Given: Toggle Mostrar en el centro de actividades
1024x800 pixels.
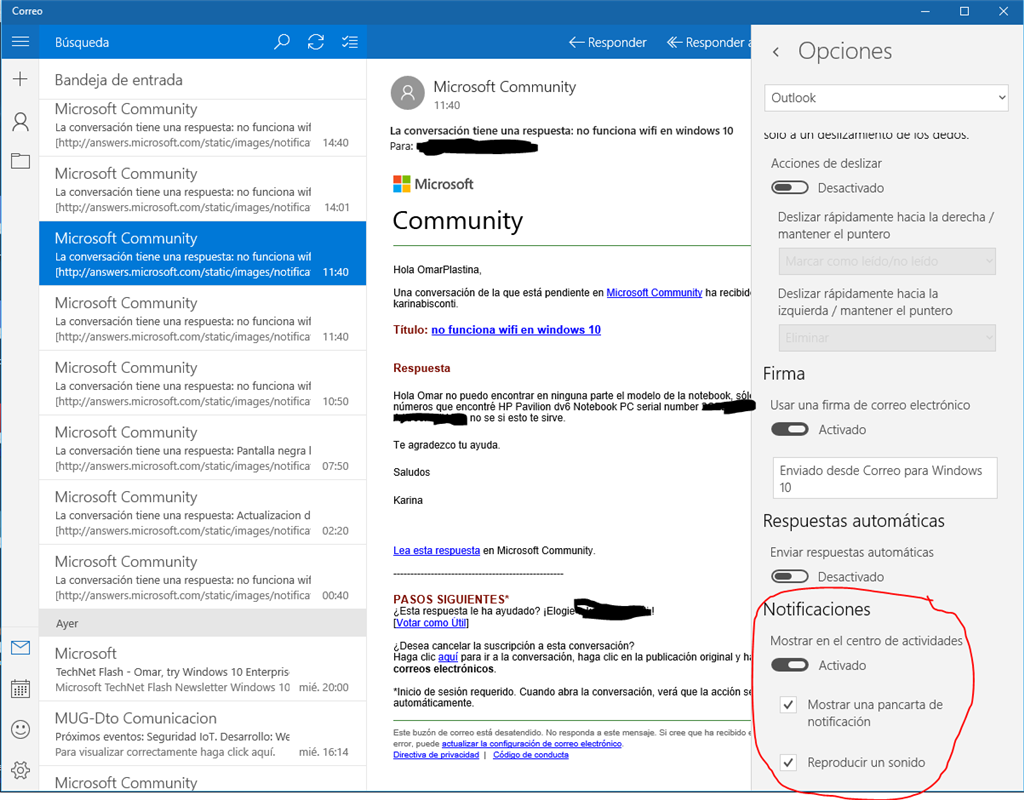Looking at the screenshot, I should click(790, 665).
